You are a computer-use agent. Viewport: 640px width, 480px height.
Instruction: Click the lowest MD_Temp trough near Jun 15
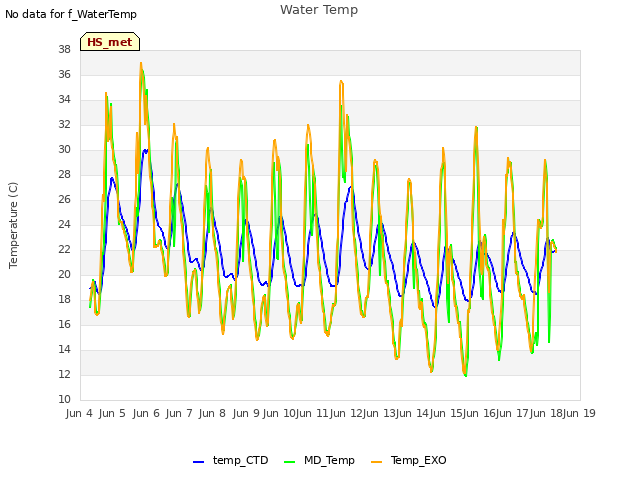[466, 376]
